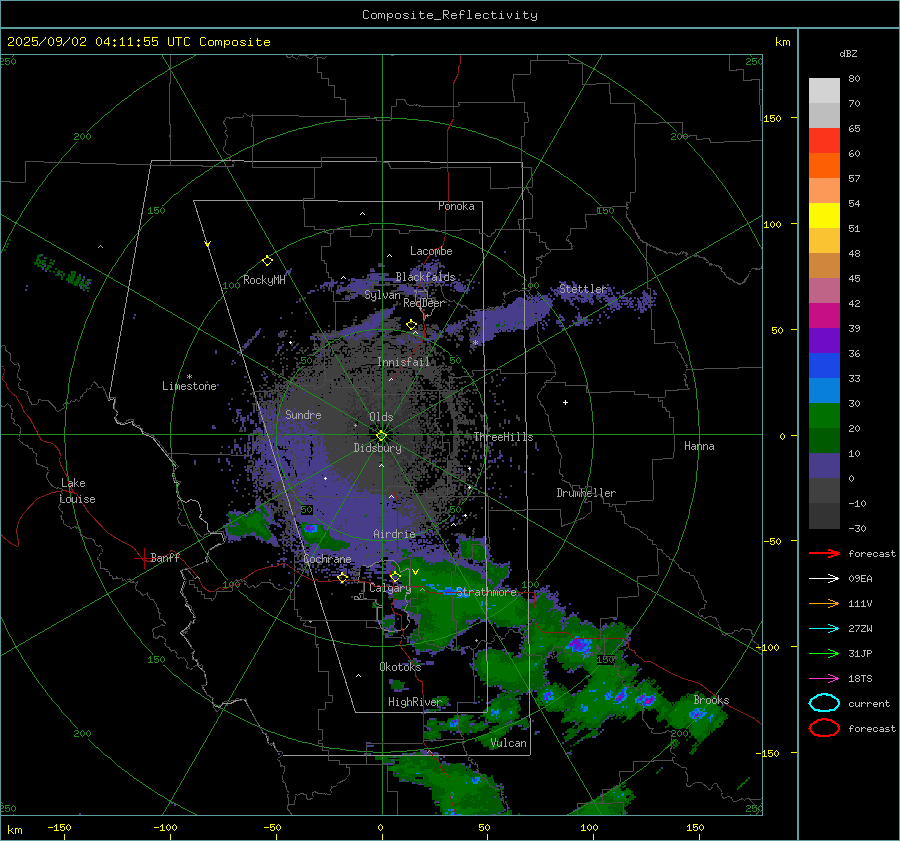
Task: Click the Lacombe city label
Action: click(x=431, y=251)
